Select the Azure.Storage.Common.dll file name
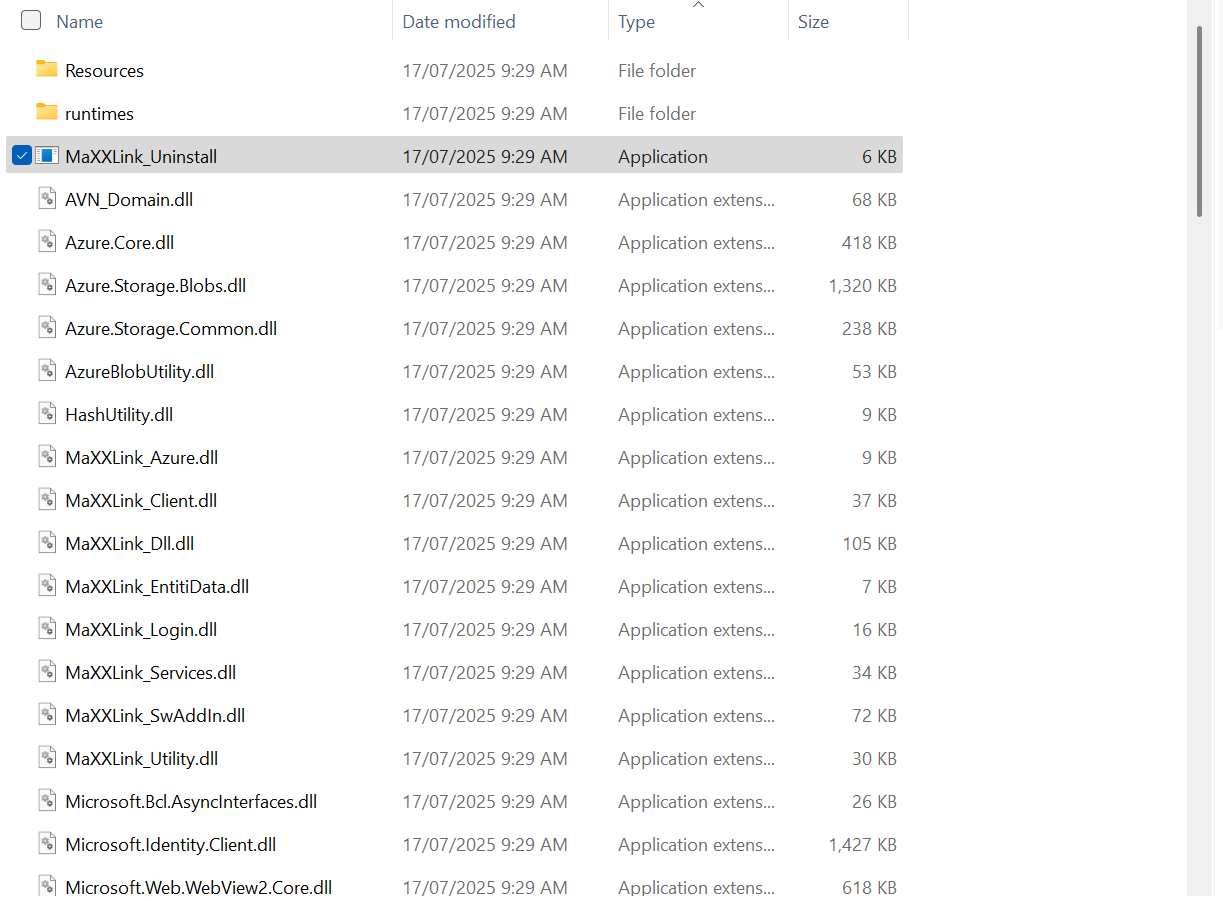 tap(171, 329)
